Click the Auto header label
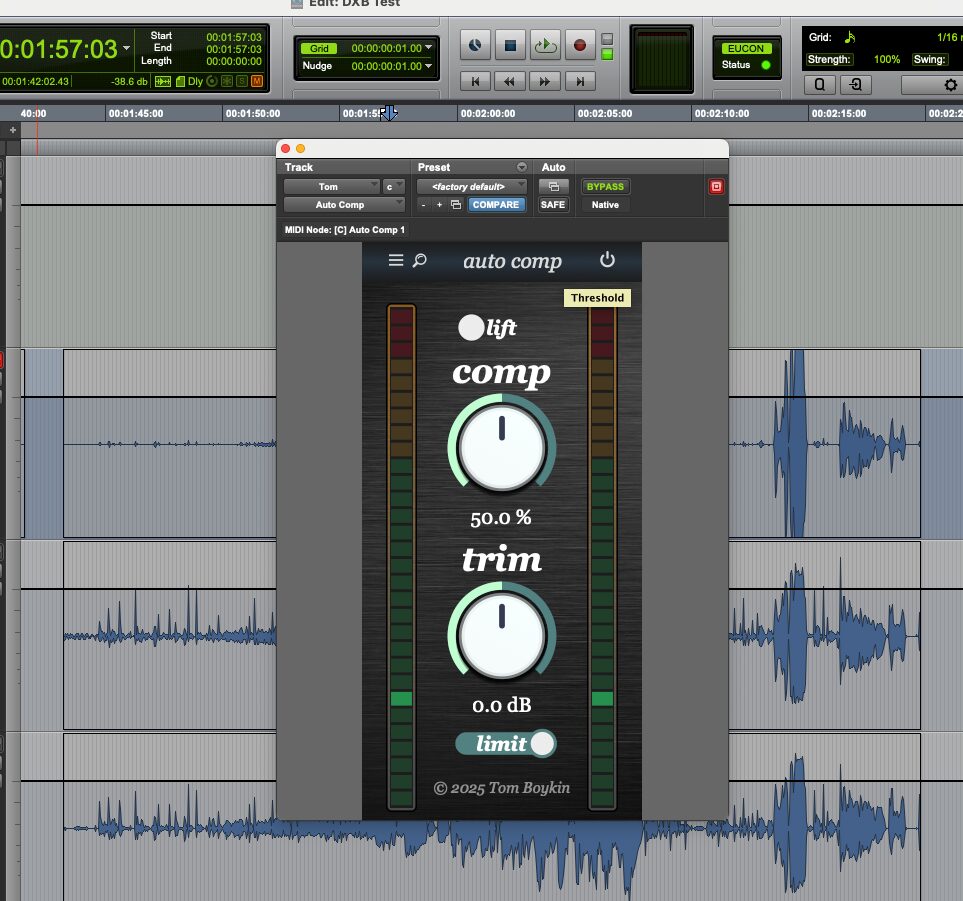The height and width of the screenshot is (901, 963). click(x=553, y=167)
